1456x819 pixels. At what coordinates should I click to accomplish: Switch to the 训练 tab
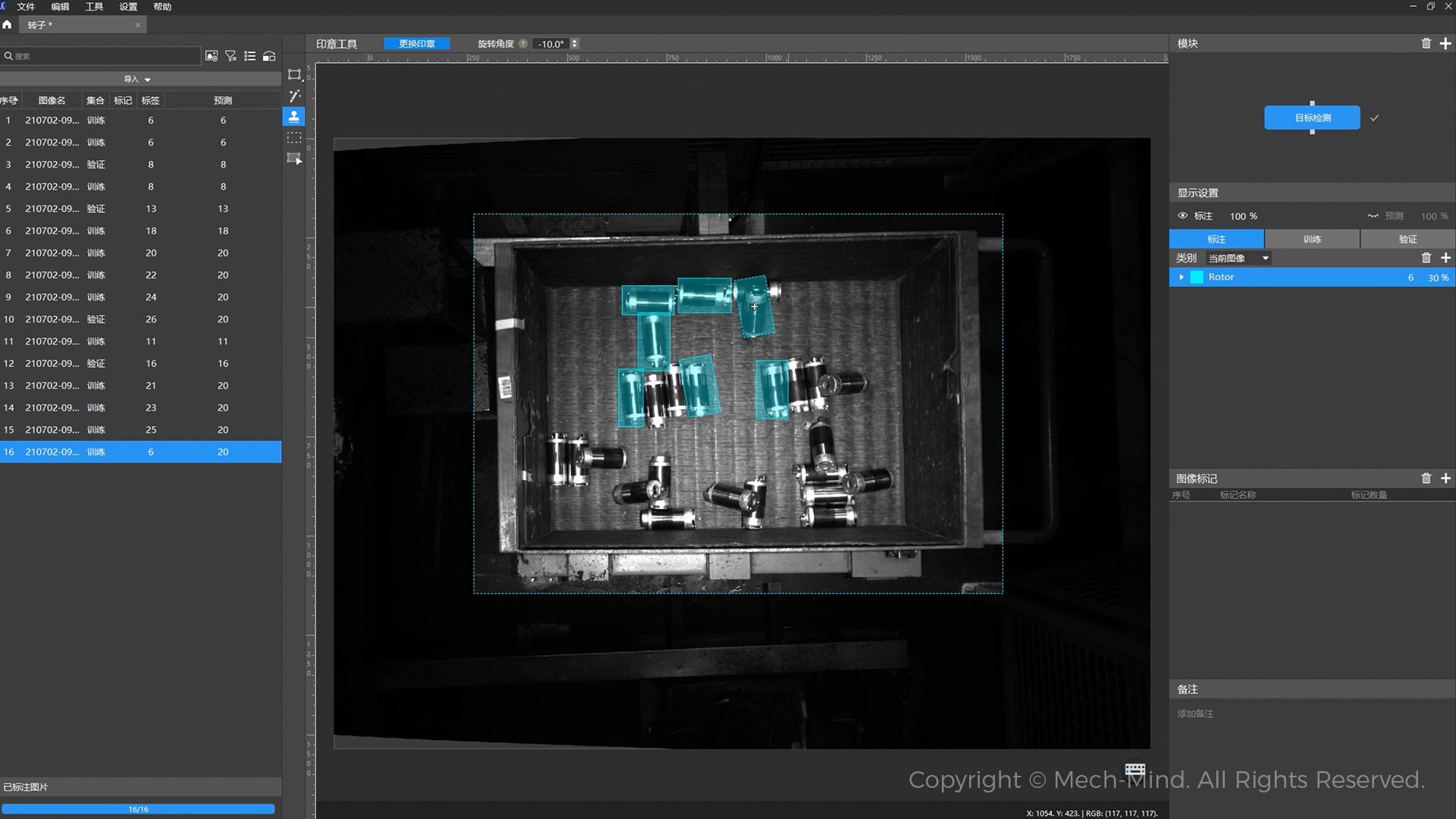[x=1312, y=239]
